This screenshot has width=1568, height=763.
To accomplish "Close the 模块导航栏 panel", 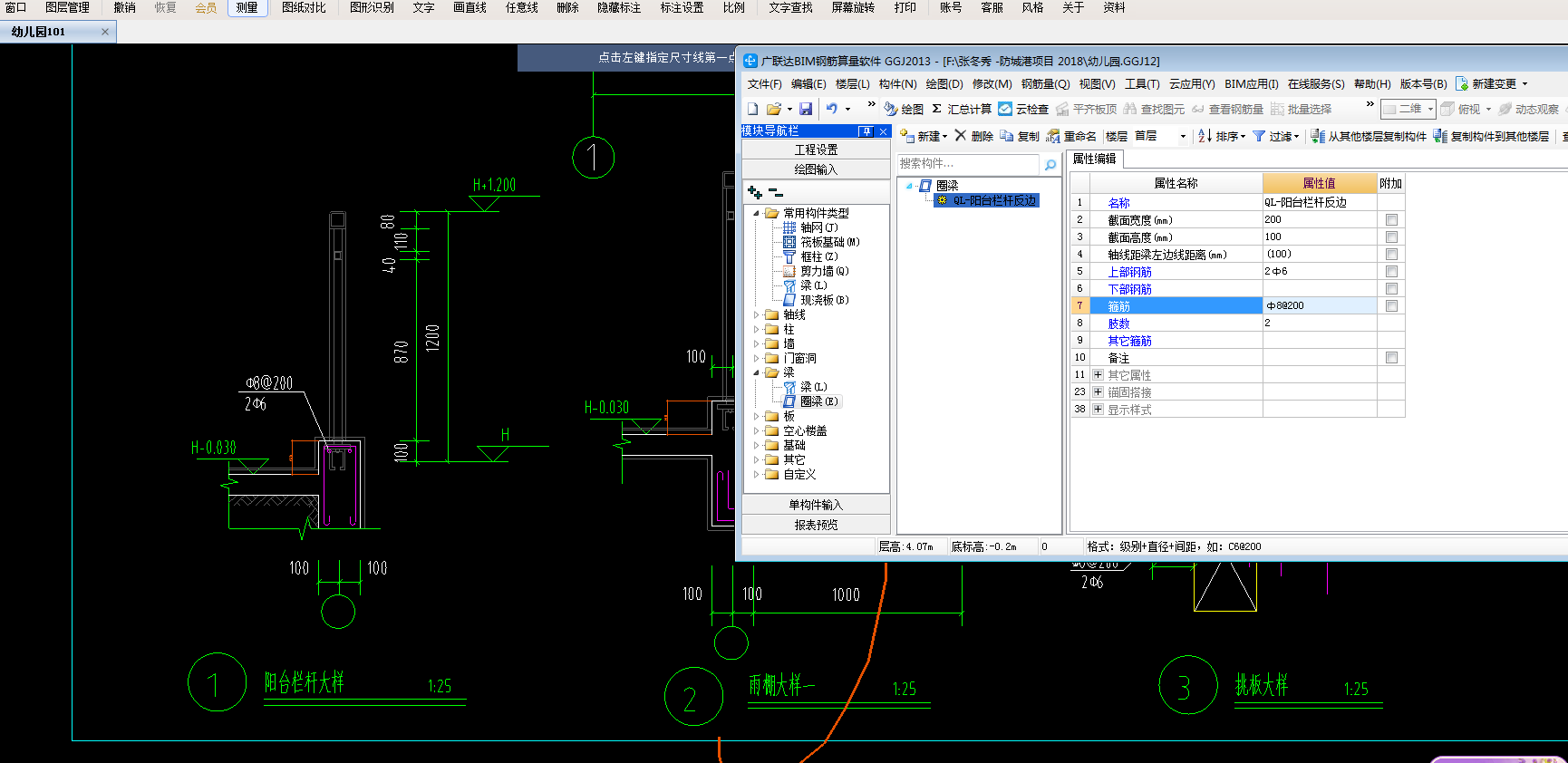I will [883, 131].
